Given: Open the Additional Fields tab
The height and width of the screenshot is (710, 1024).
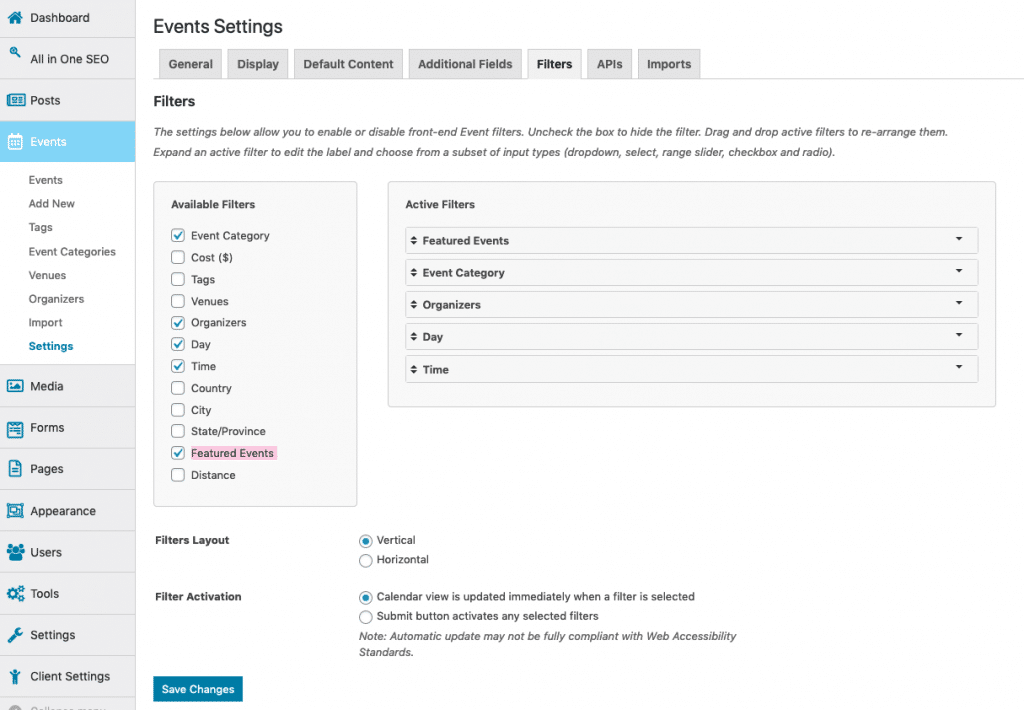Looking at the screenshot, I should [x=465, y=64].
